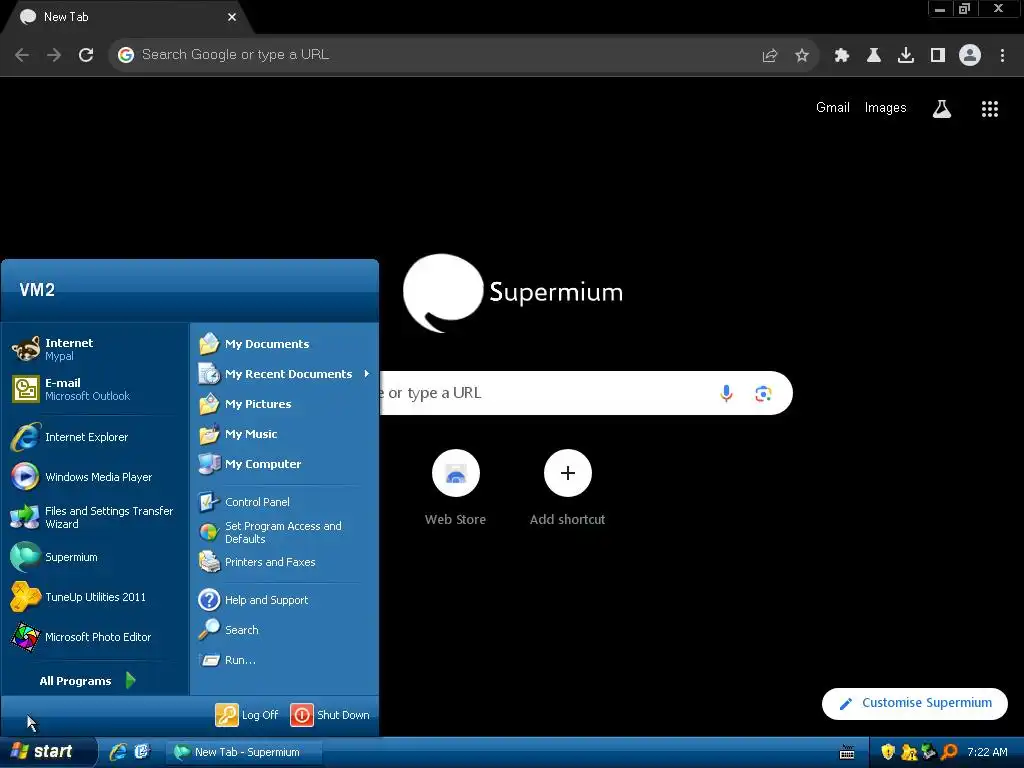
Task: Search by image with lens icon
Action: tap(763, 393)
